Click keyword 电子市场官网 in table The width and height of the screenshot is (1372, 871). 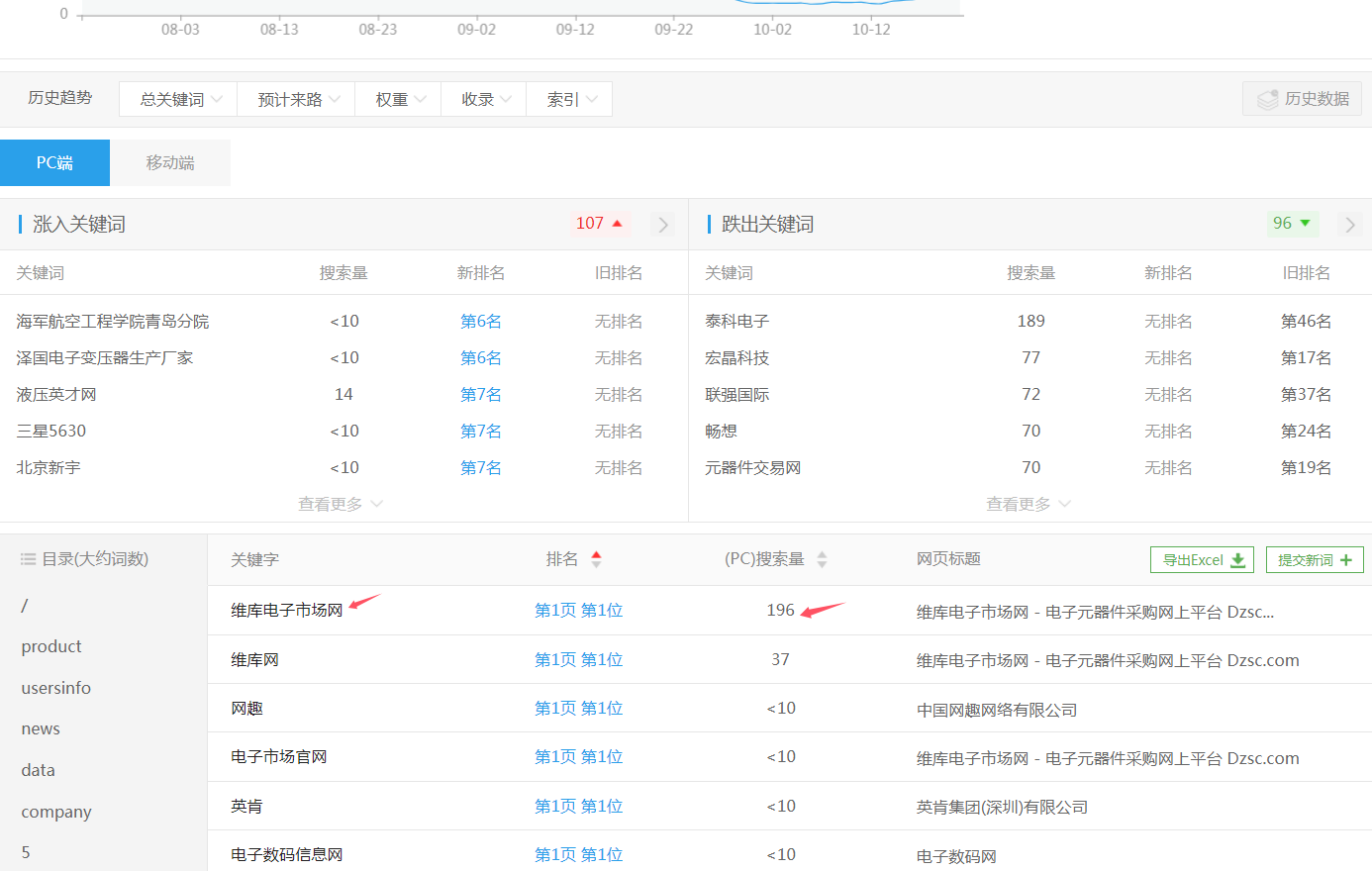pyautogui.click(x=279, y=757)
